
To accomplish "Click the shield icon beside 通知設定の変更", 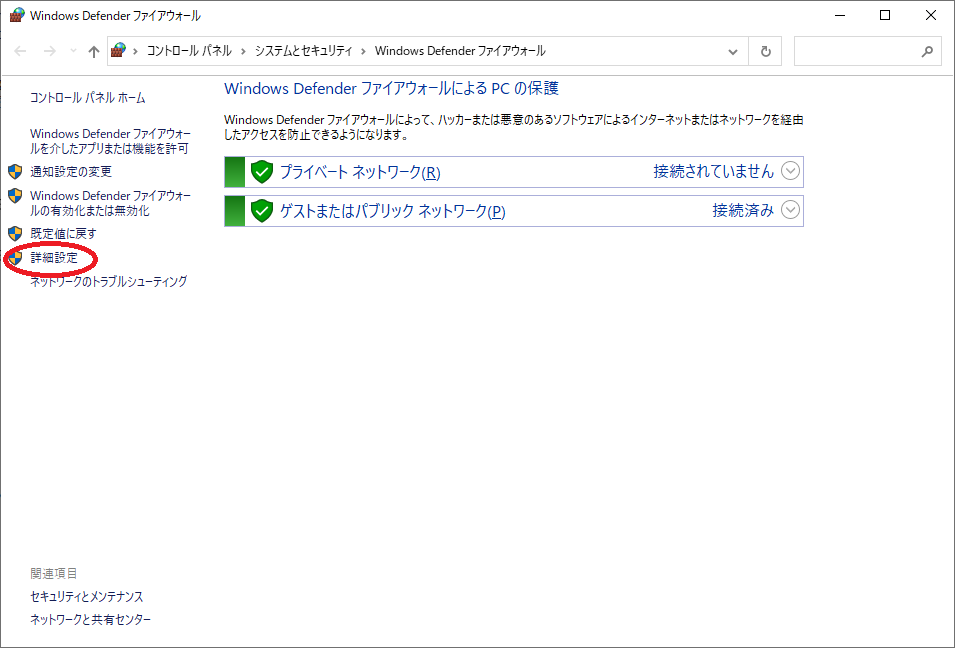I will pyautogui.click(x=15, y=171).
